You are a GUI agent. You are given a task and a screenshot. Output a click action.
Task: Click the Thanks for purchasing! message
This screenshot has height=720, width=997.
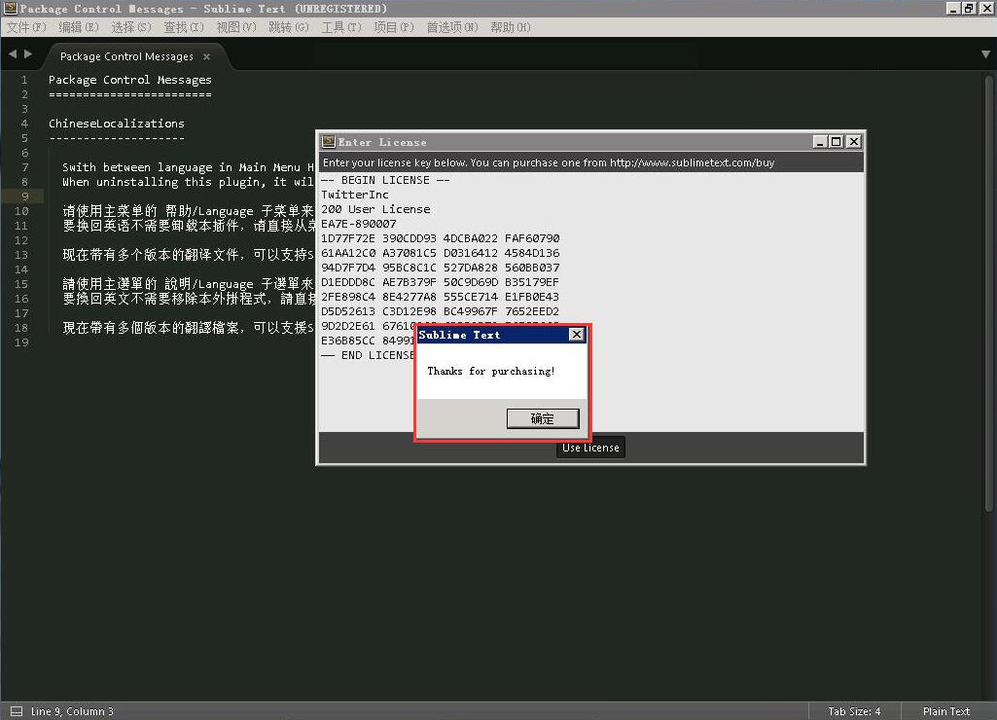click(x=491, y=371)
